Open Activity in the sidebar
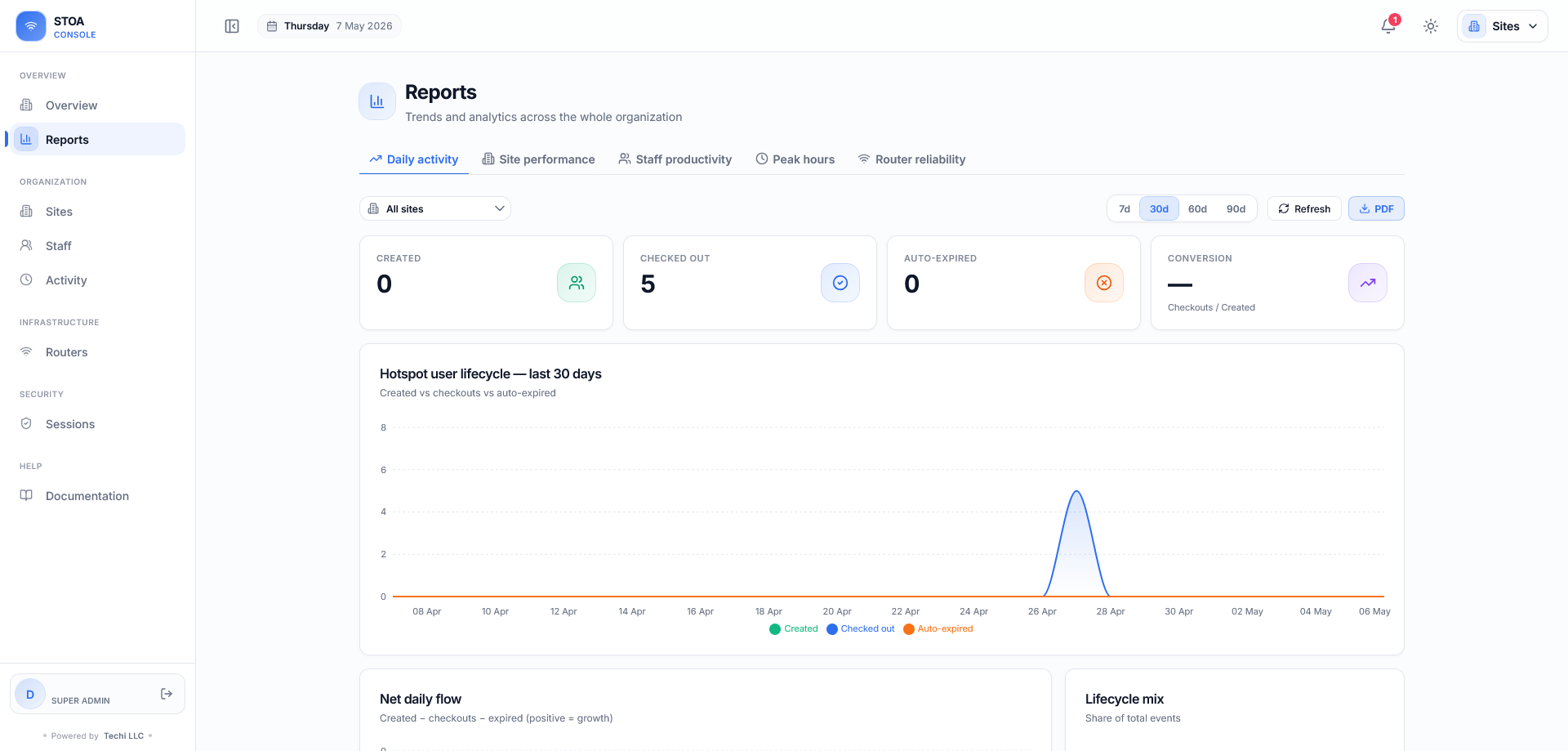Viewport: 1568px width, 751px height. click(98, 280)
